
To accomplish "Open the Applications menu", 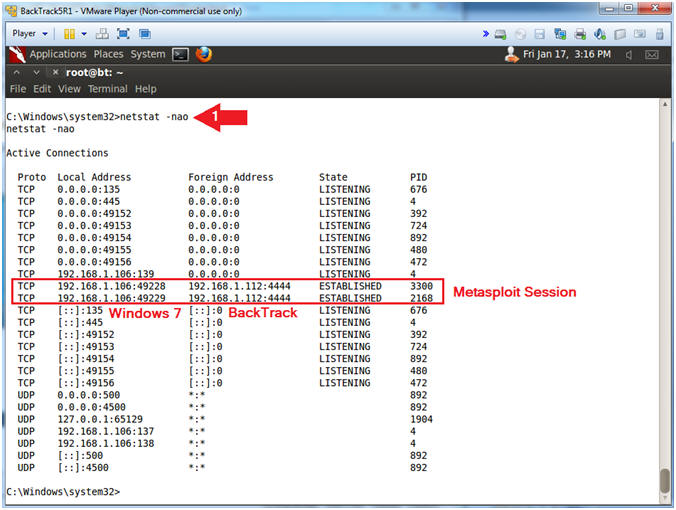I will tap(58, 54).
